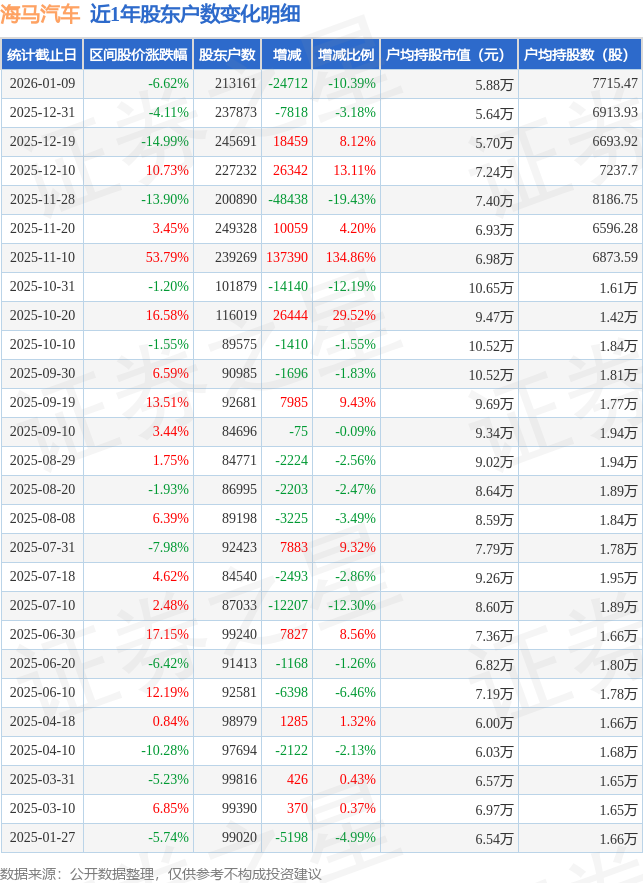Select the 股东户数 column header

pos(227,55)
